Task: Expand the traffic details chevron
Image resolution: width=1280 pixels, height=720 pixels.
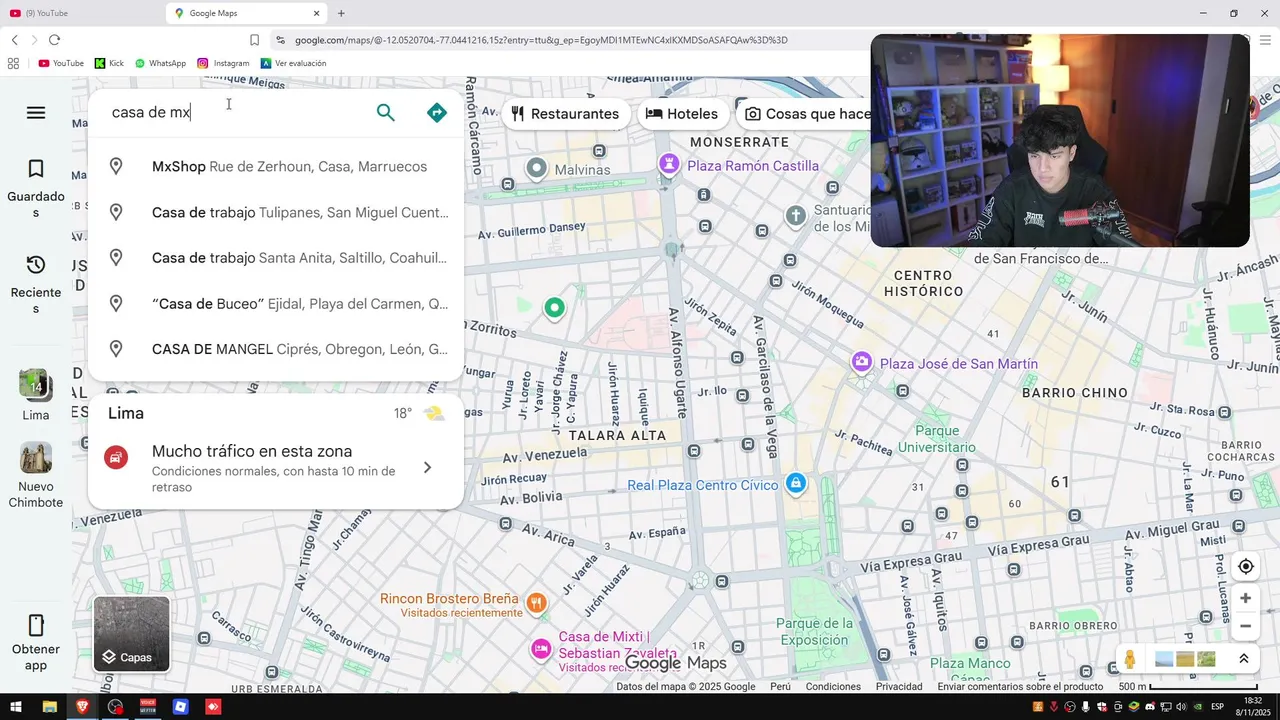Action: point(427,468)
